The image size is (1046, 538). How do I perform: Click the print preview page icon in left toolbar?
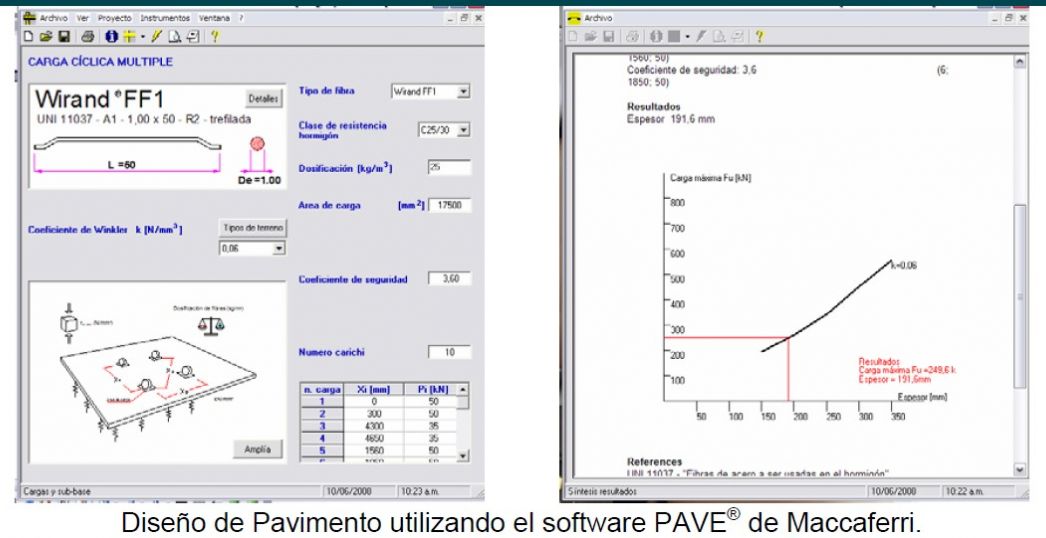(175, 37)
